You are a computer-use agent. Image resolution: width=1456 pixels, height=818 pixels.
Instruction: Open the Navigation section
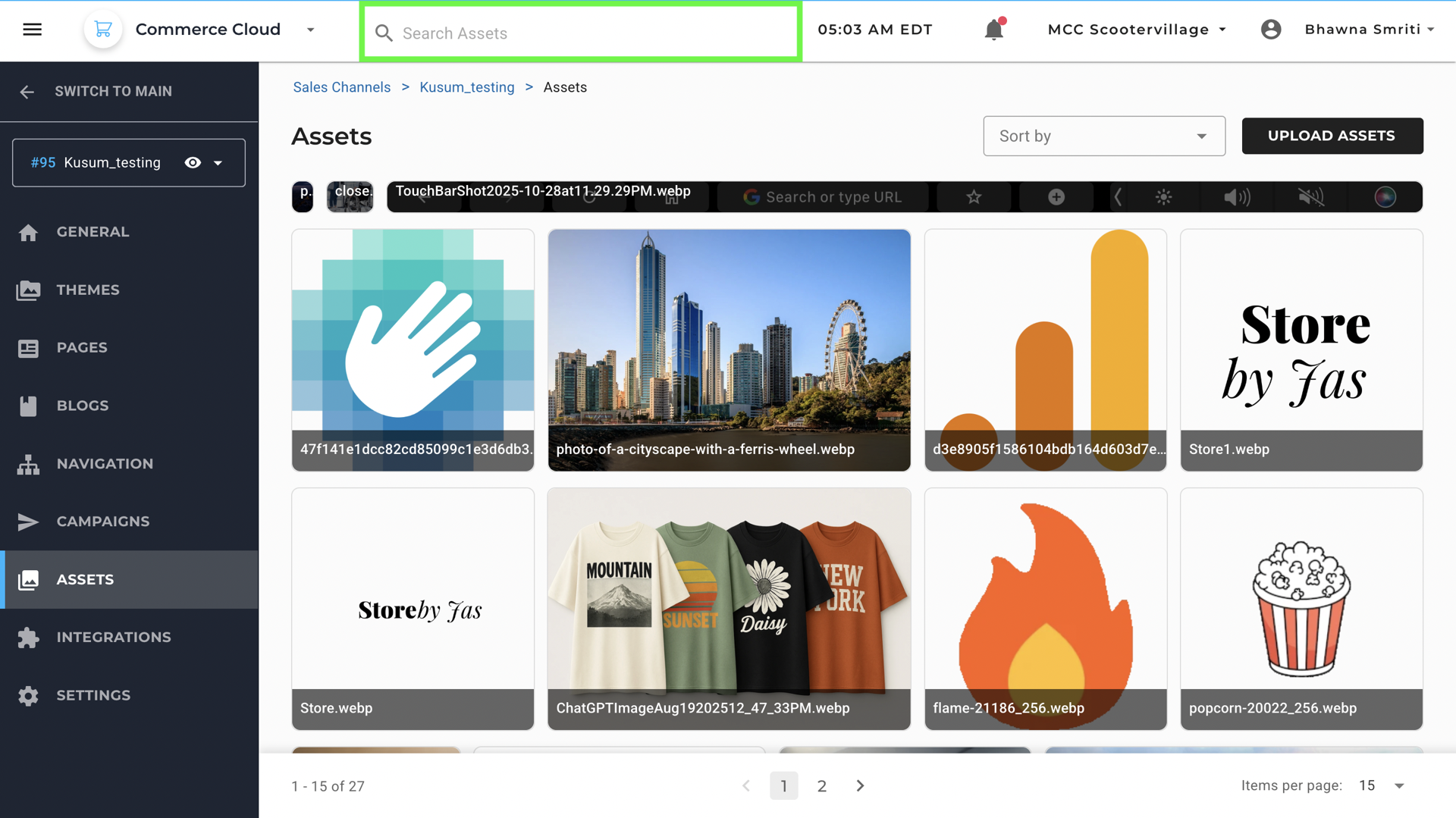coord(129,464)
